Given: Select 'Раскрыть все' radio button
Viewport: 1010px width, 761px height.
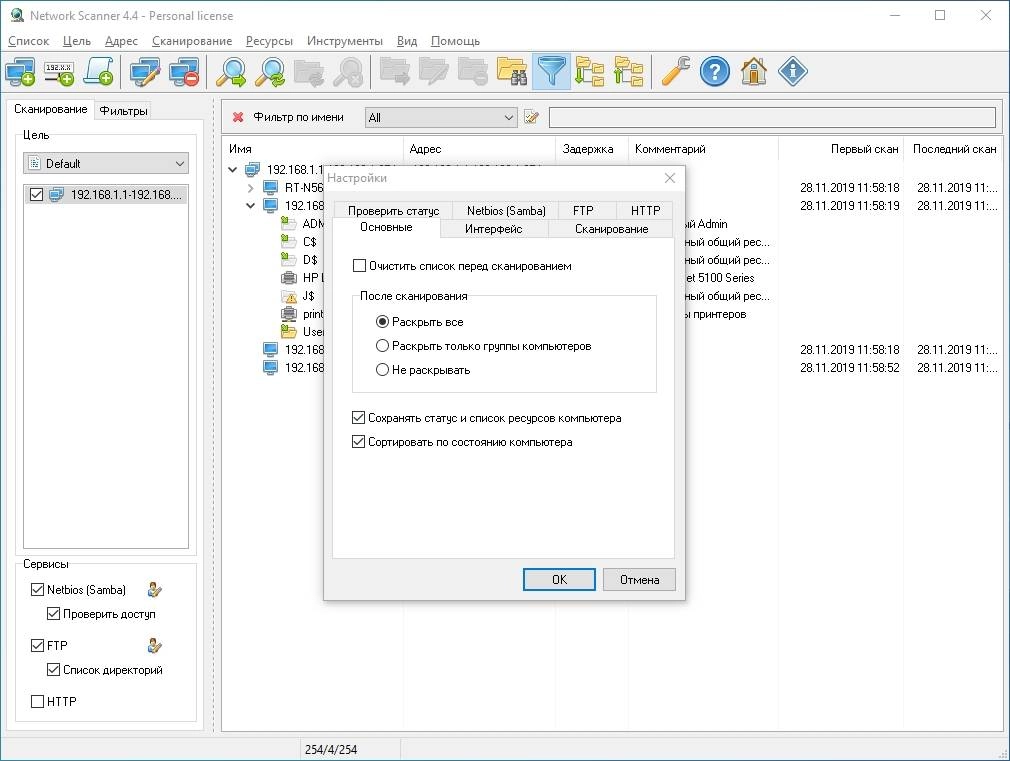Looking at the screenshot, I should (382, 322).
